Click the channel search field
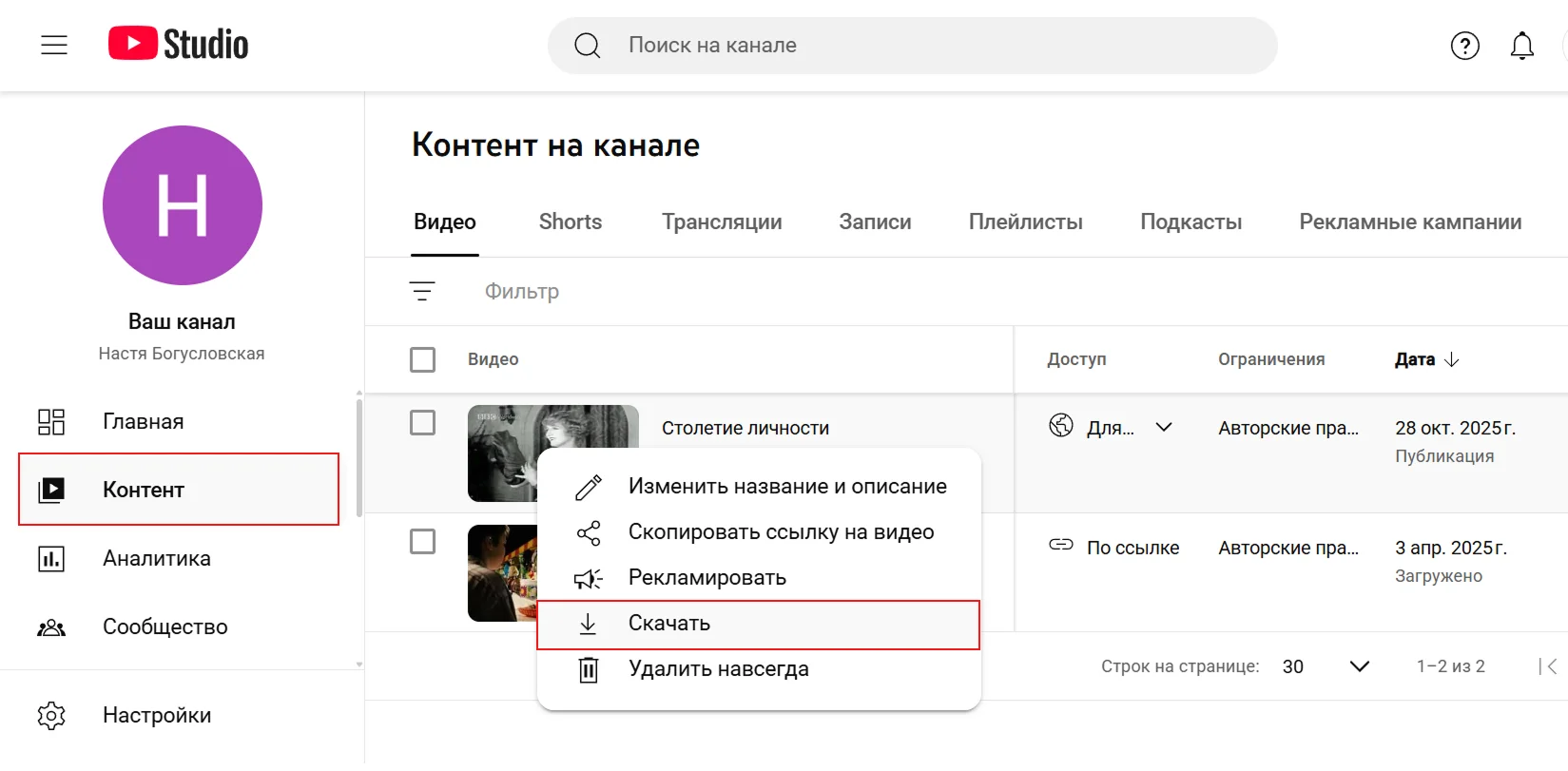Image resolution: width=1568 pixels, height=771 pixels. click(x=911, y=46)
